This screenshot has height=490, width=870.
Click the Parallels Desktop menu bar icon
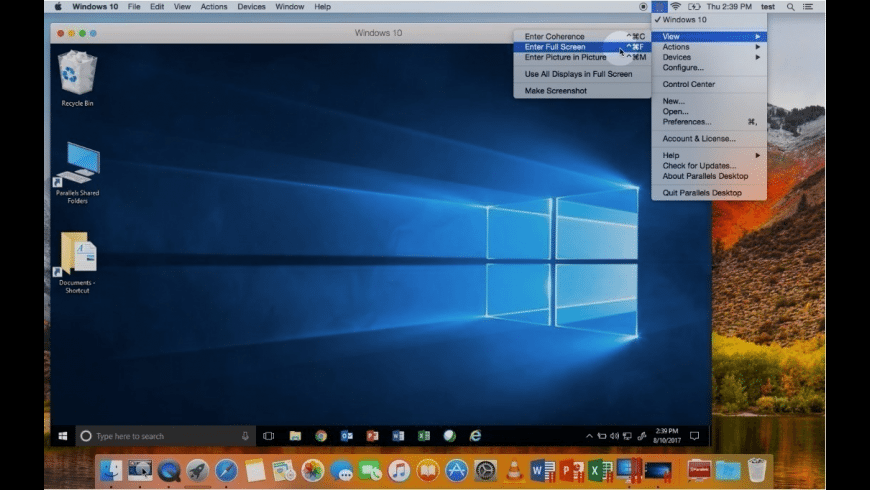(659, 7)
